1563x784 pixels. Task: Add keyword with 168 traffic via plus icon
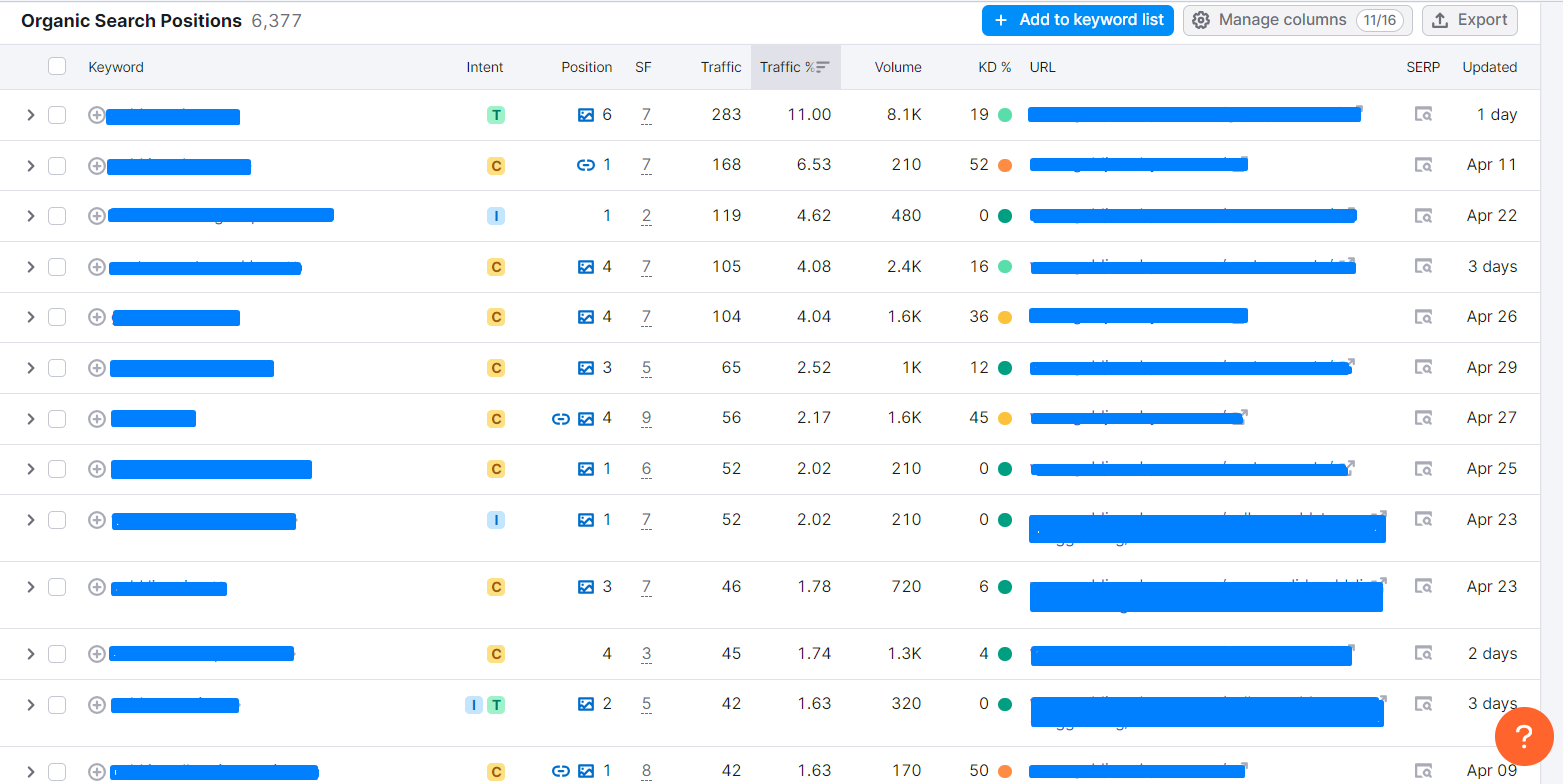[97, 166]
